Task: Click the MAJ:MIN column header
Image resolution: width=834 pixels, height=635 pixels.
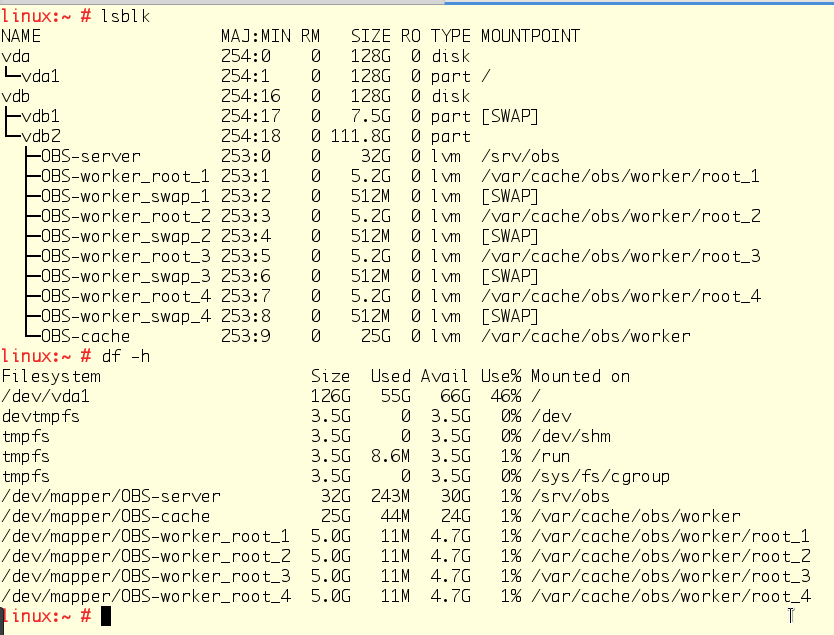Action: [256, 36]
